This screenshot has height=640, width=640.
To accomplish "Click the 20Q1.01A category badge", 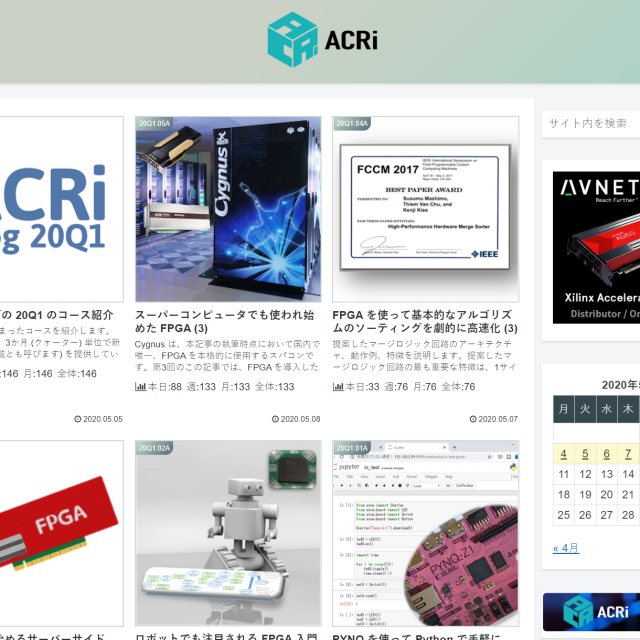I will point(353,448).
